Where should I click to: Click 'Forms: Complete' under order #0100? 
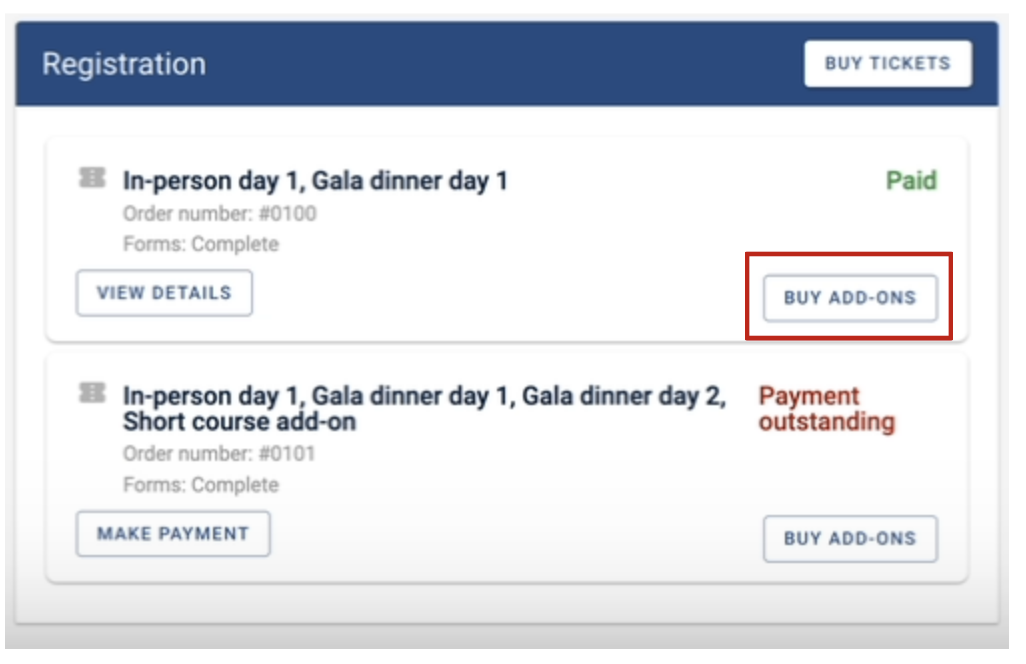coord(201,244)
